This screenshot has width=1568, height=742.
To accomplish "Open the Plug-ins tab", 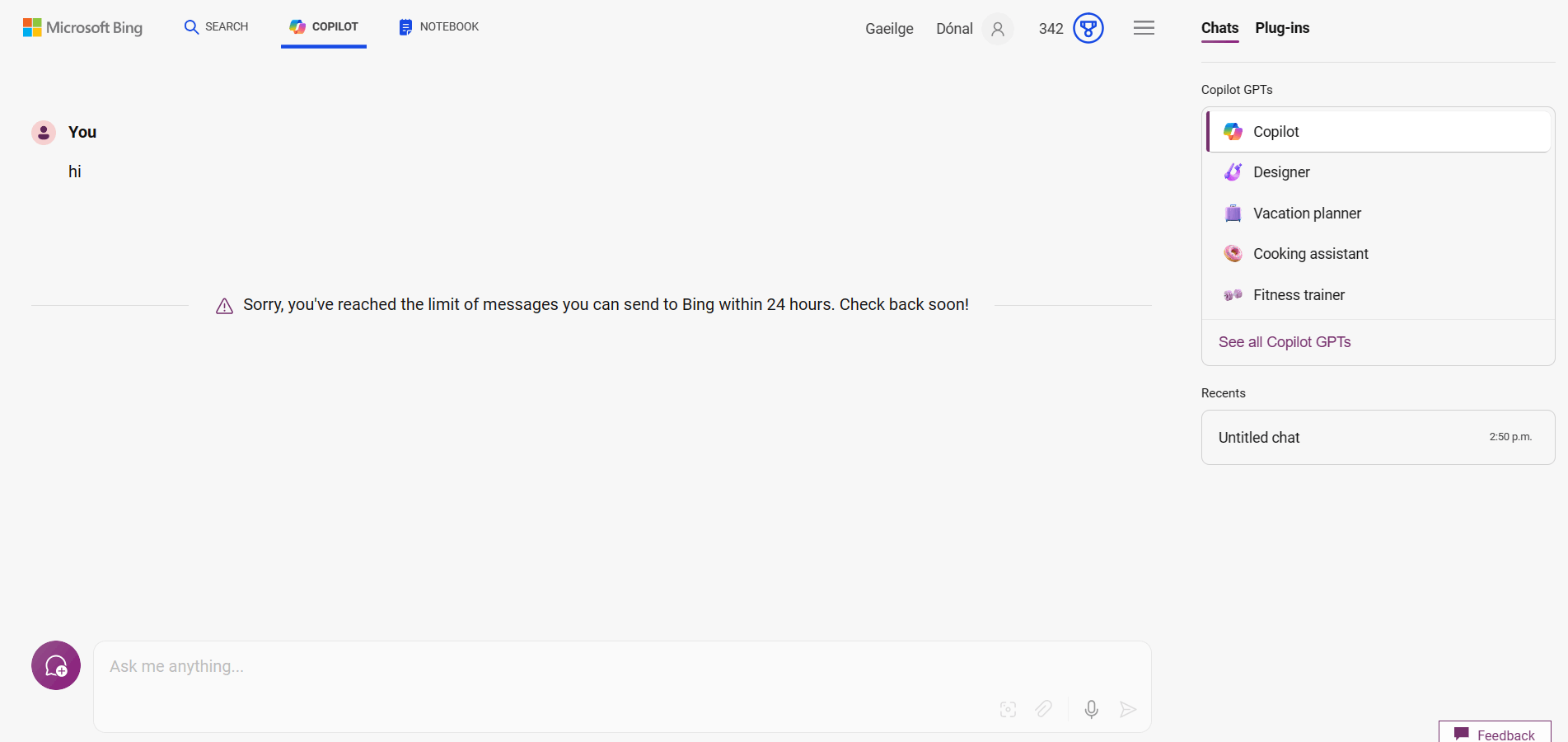I will pos(1282,28).
